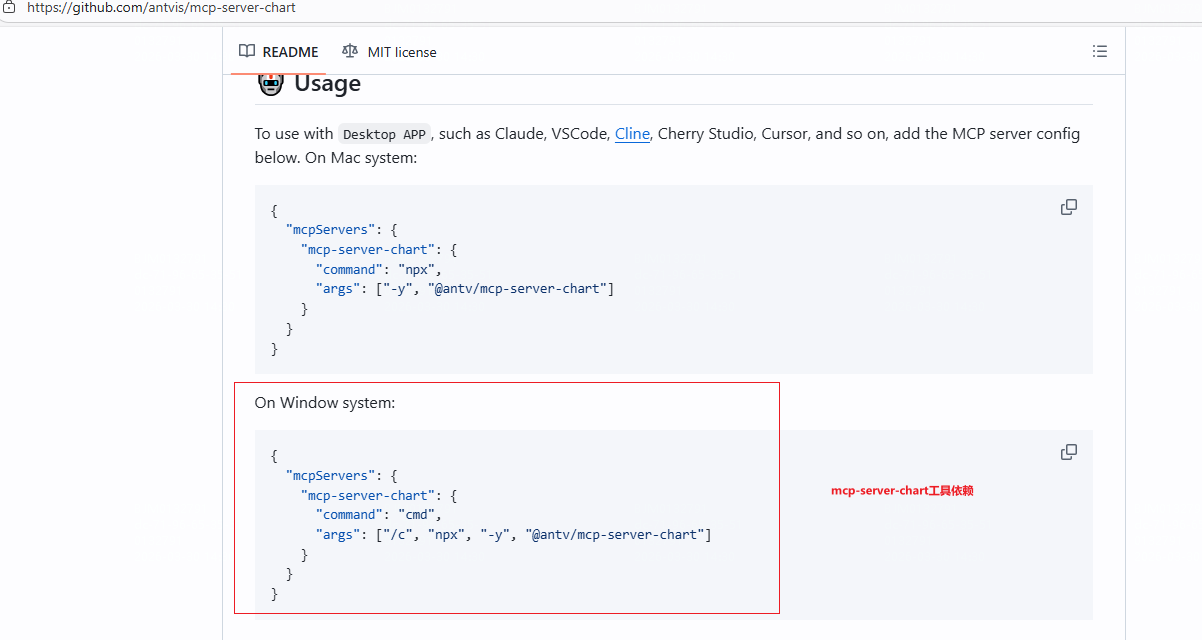Click the args line containing "/c"
Image resolution: width=1202 pixels, height=640 pixels.
[x=514, y=535]
